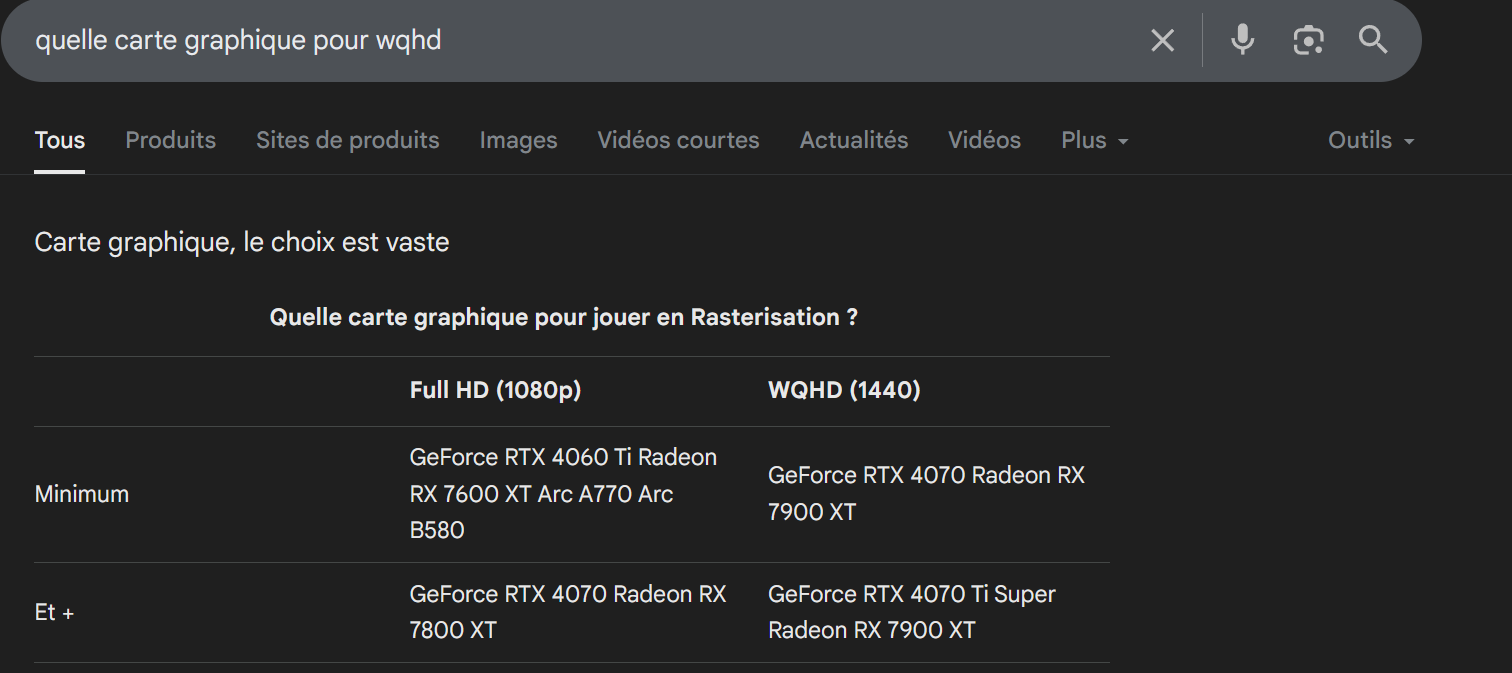Image resolution: width=1512 pixels, height=673 pixels.
Task: Go to the Images tab
Action: tap(518, 141)
